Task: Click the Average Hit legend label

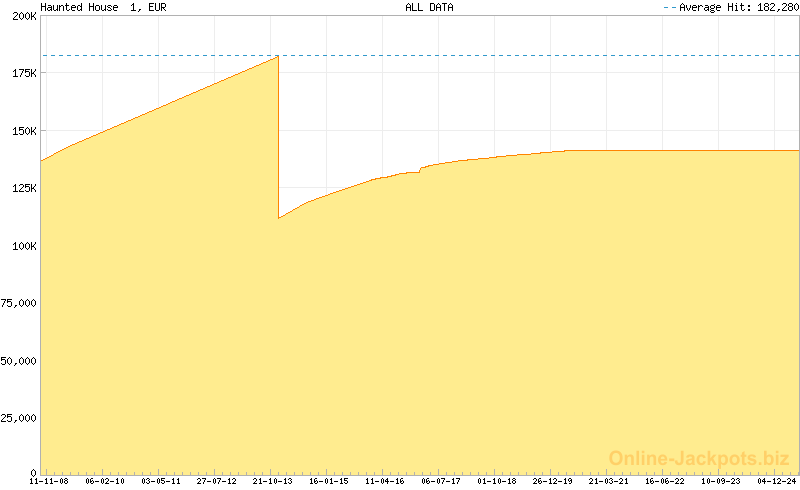Action: [739, 7]
